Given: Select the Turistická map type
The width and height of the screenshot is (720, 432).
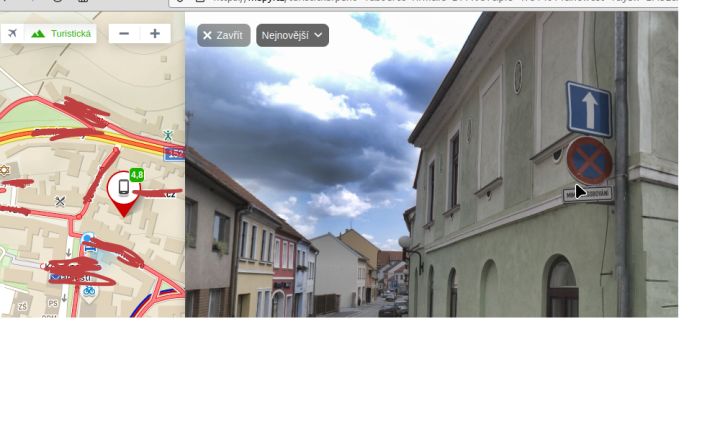Looking at the screenshot, I should point(61,34).
